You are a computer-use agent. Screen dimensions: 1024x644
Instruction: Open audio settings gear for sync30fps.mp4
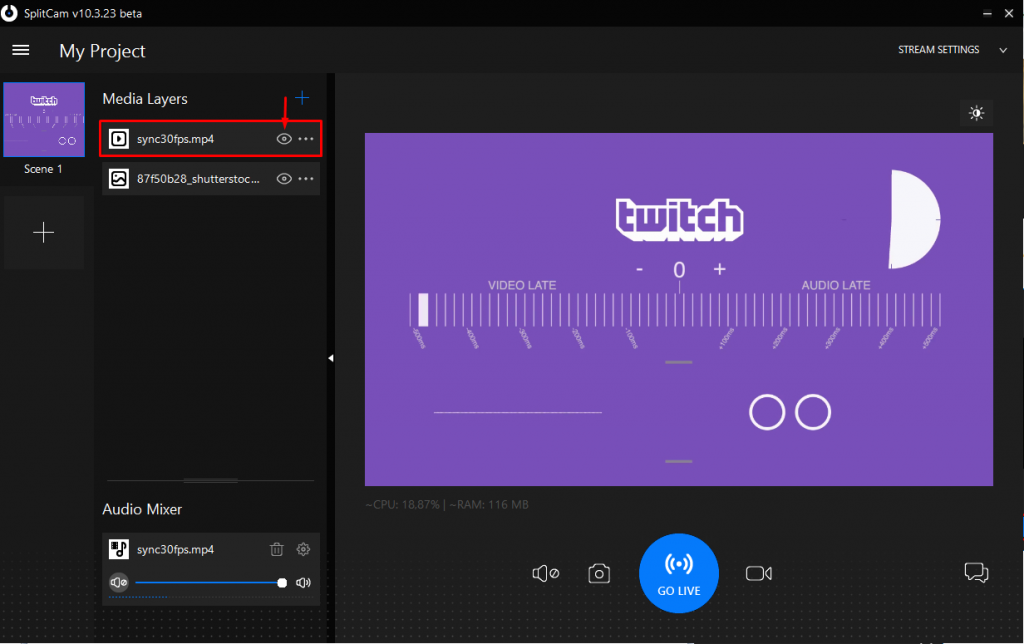303,549
